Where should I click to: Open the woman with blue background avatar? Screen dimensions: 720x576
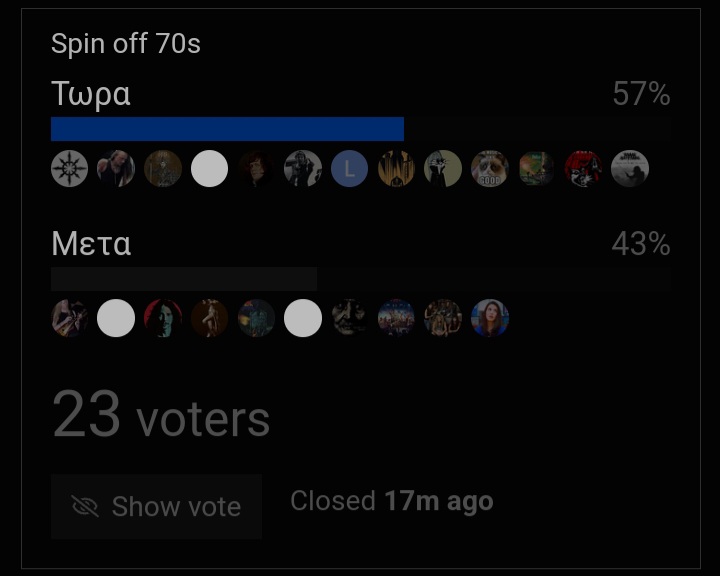490,318
